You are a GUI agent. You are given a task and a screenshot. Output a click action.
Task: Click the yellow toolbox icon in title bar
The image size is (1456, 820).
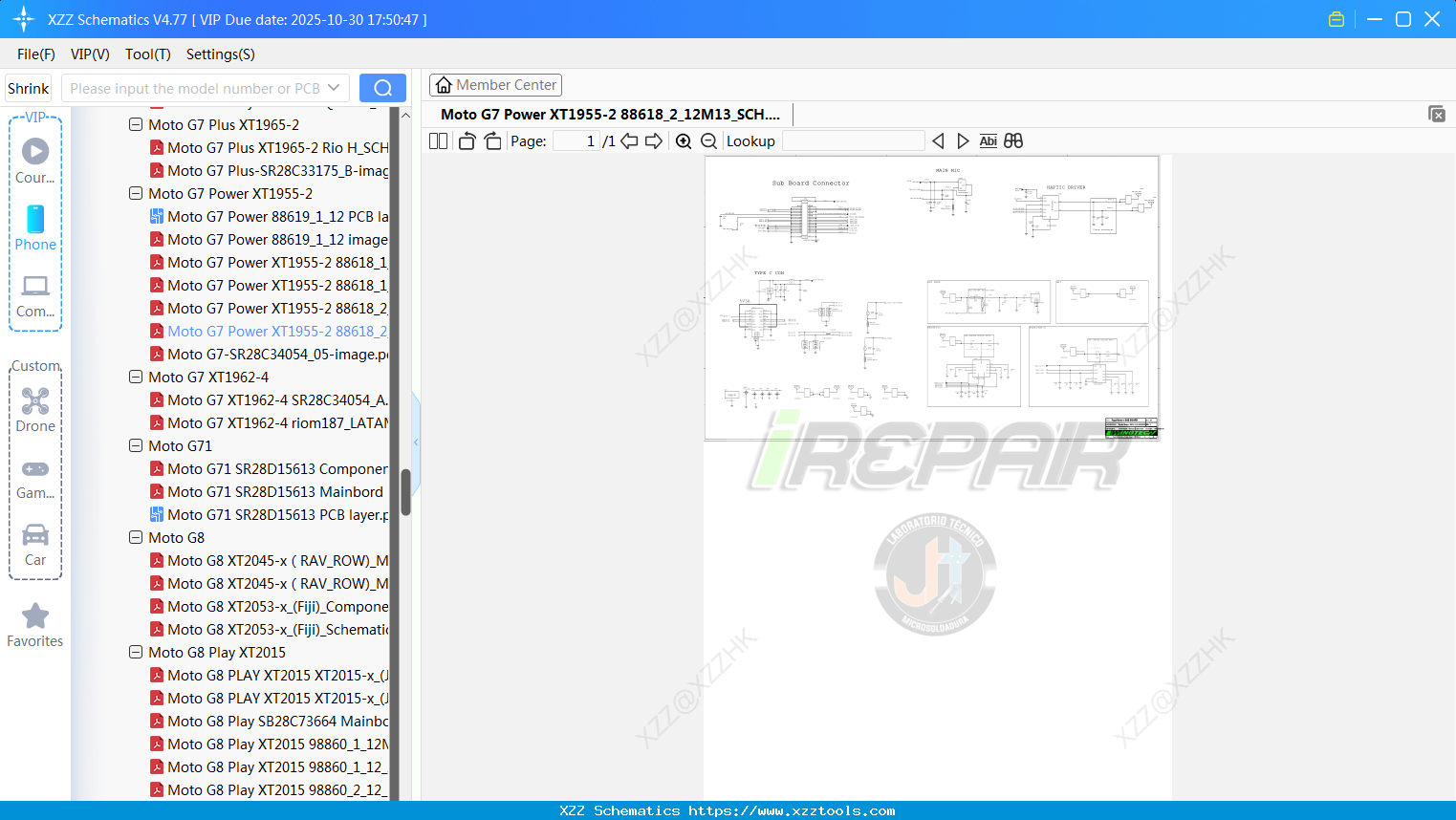click(x=1336, y=19)
